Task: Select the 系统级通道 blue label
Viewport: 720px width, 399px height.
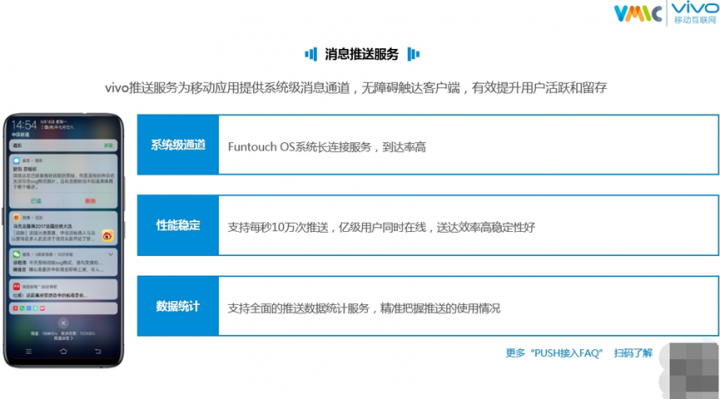Action: [178, 145]
